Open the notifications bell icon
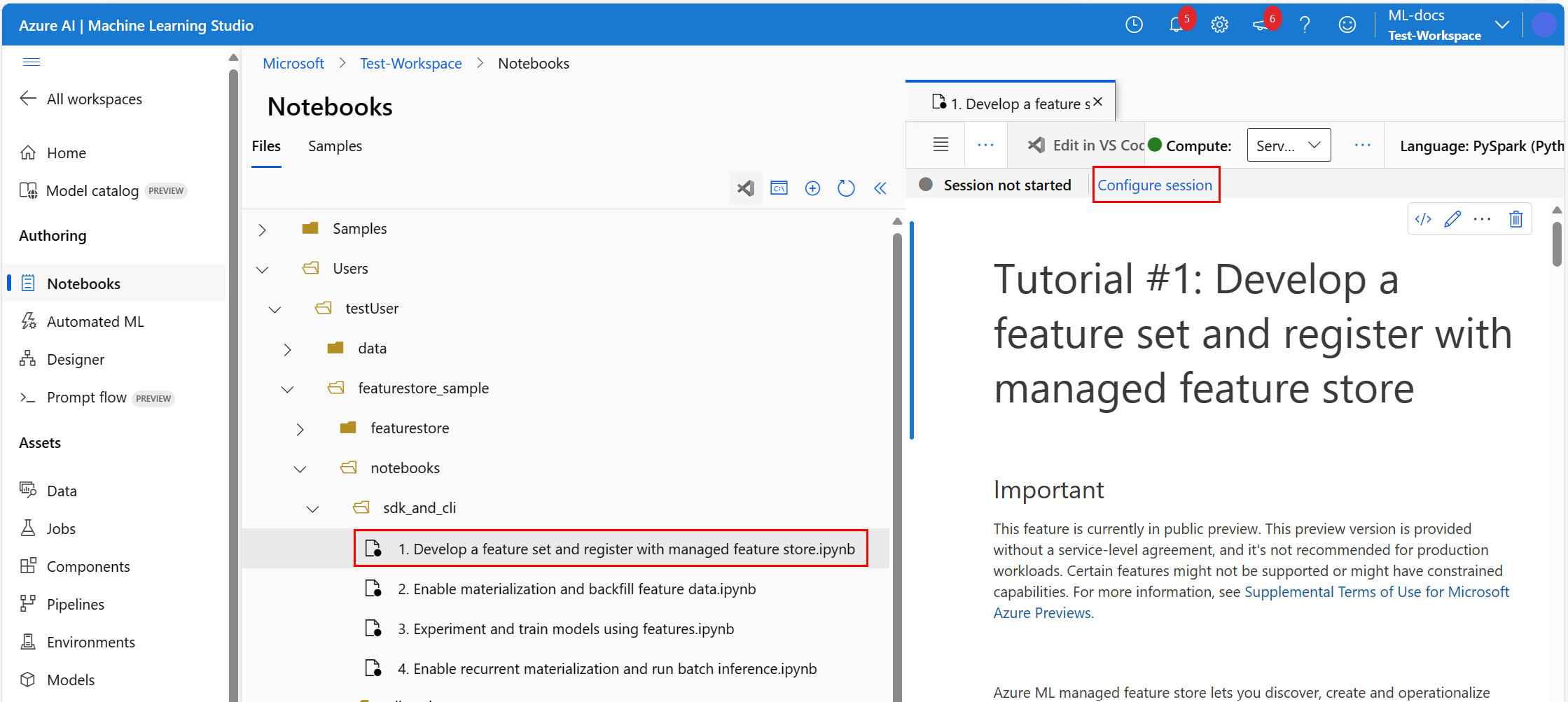 (x=1176, y=25)
